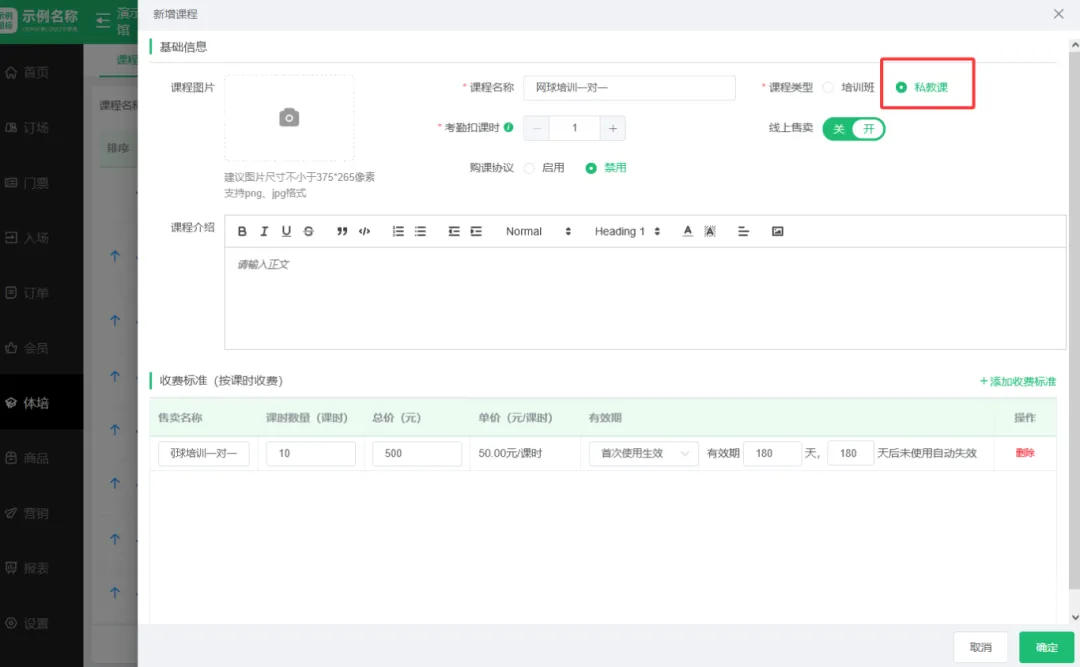The height and width of the screenshot is (667, 1080).
Task: Select 启用 for purchase agreement
Action: pos(529,168)
